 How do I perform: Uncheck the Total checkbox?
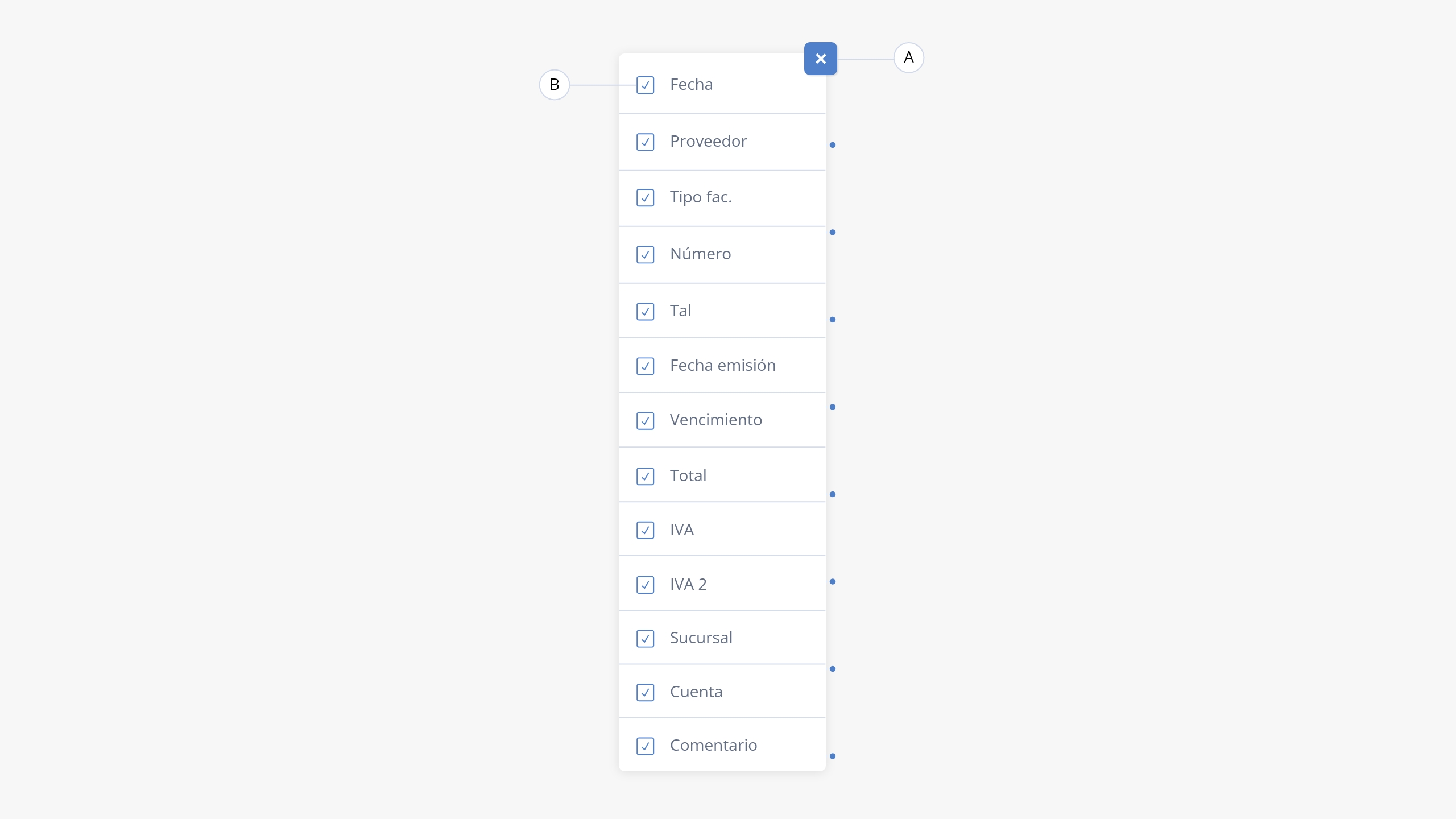[x=645, y=476]
